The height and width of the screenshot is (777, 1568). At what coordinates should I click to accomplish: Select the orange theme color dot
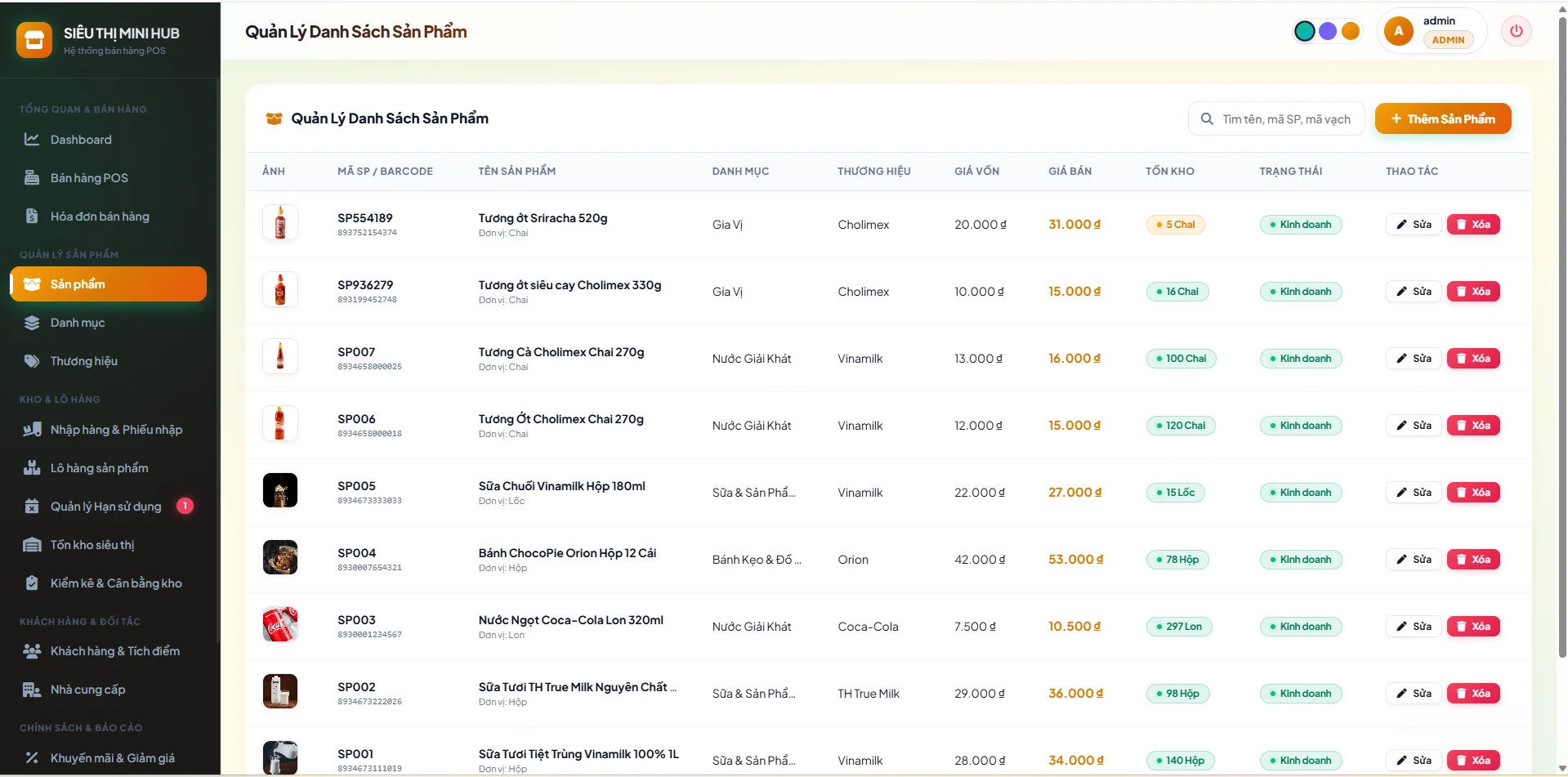coord(1351,31)
